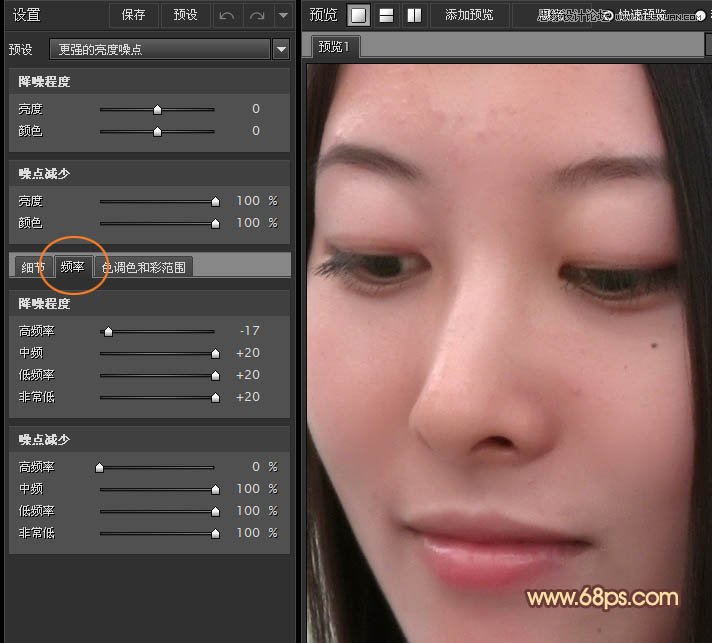712x643 pixels.
Task: Click 噪点减少 颜色 slider handle at 100%
Action: point(215,223)
